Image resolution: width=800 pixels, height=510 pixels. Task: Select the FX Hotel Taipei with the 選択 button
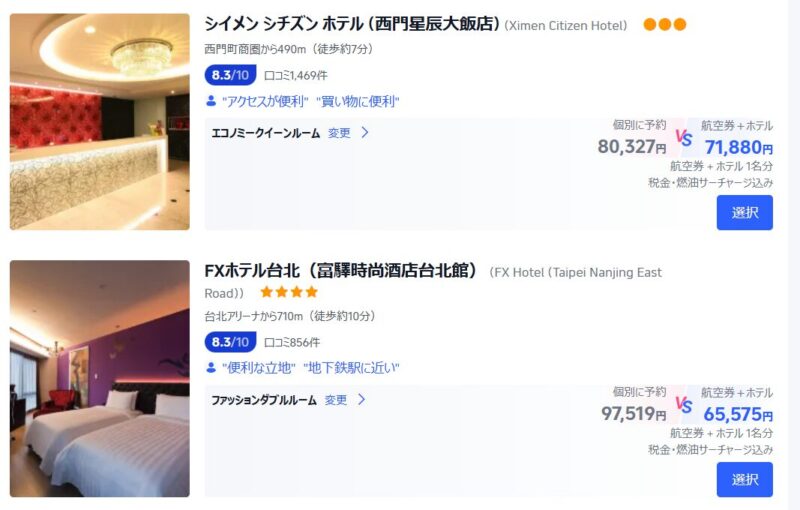pos(744,479)
